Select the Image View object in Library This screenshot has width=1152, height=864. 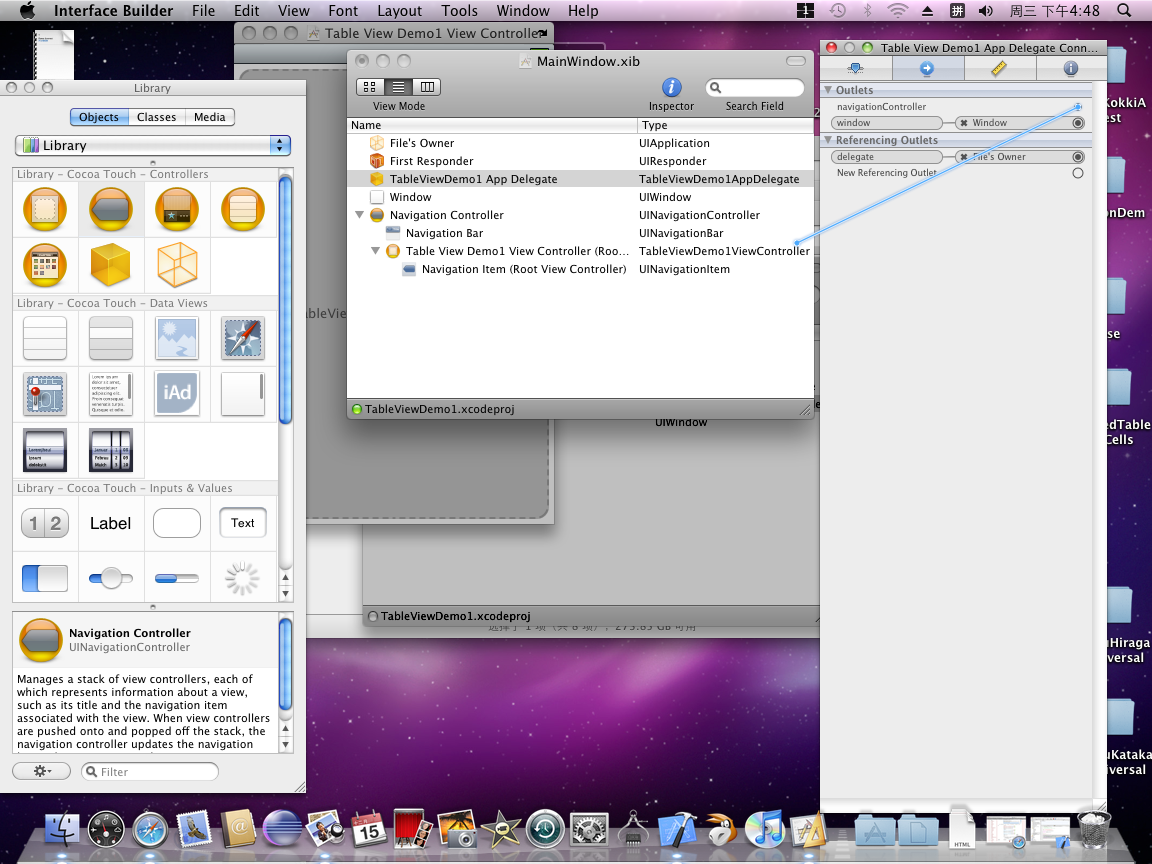click(177, 338)
